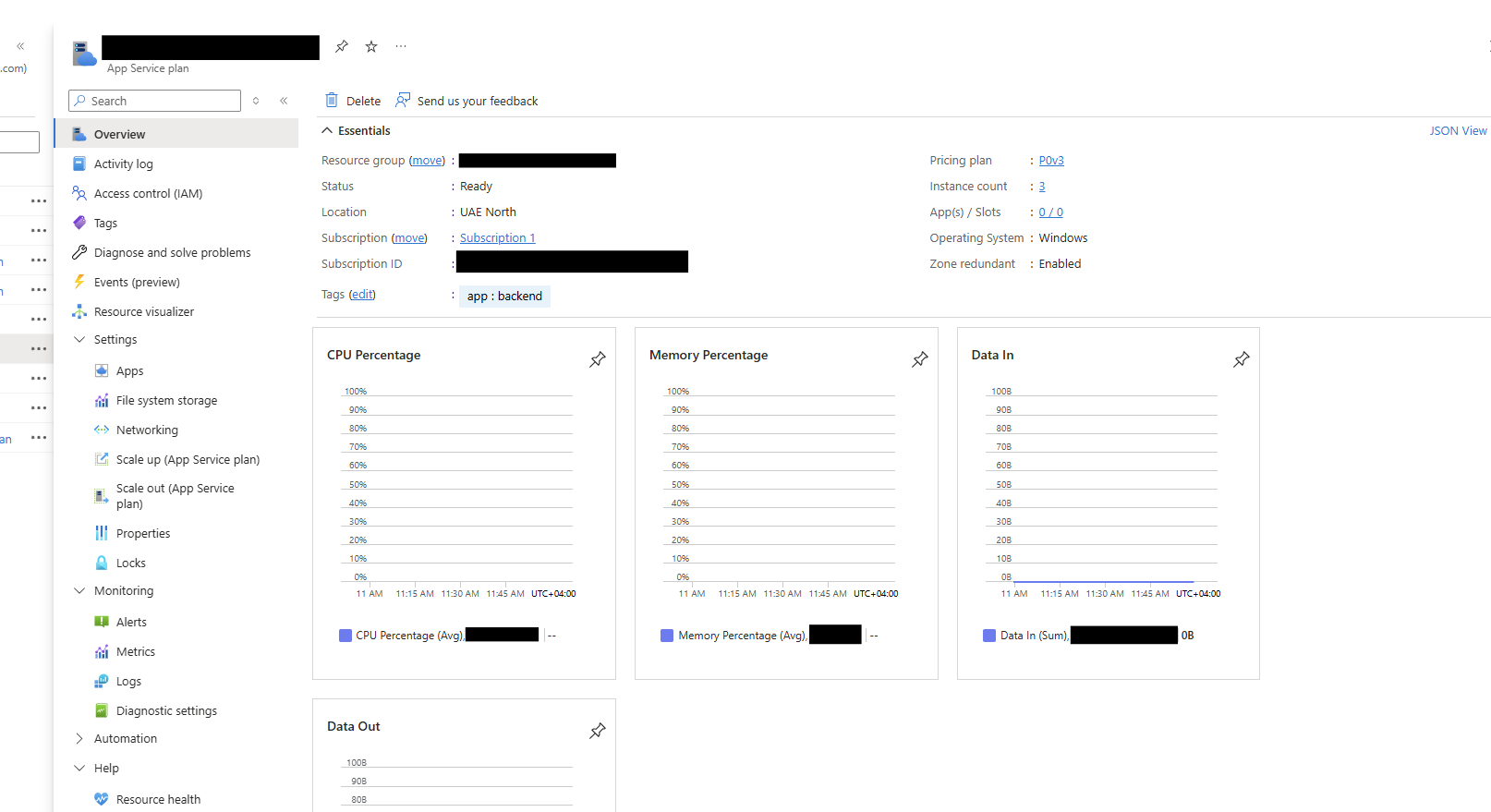Open Alerts under Monitoring
This screenshot has width=1491, height=812.
(x=131, y=622)
